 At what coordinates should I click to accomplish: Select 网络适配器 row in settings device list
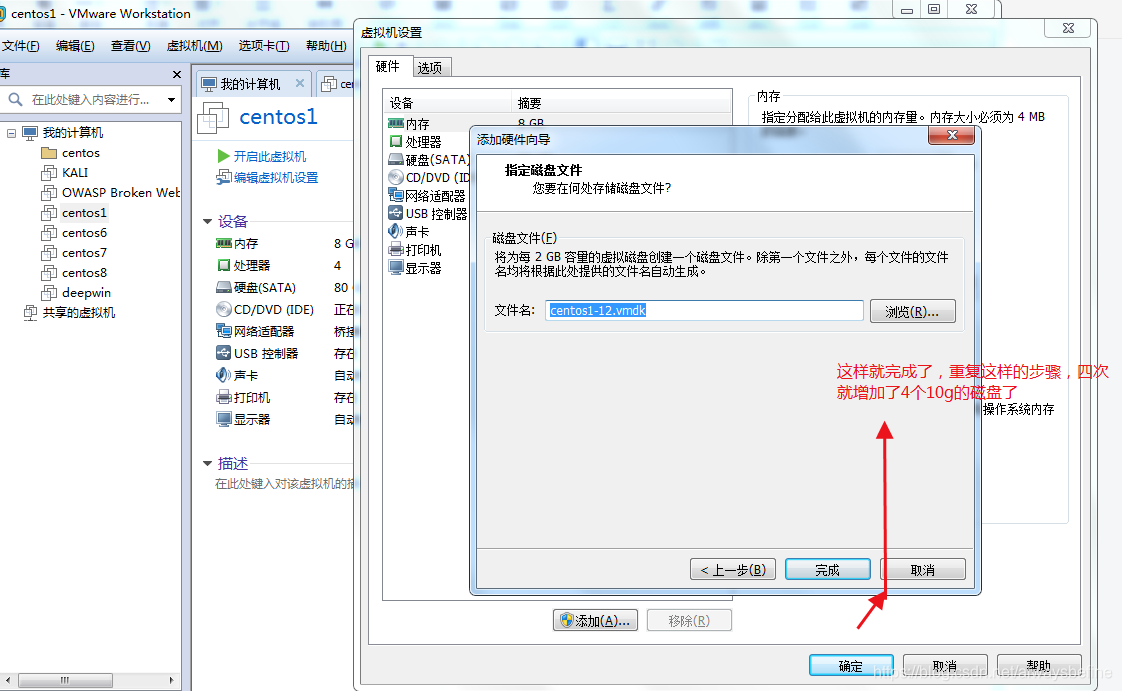pos(427,196)
